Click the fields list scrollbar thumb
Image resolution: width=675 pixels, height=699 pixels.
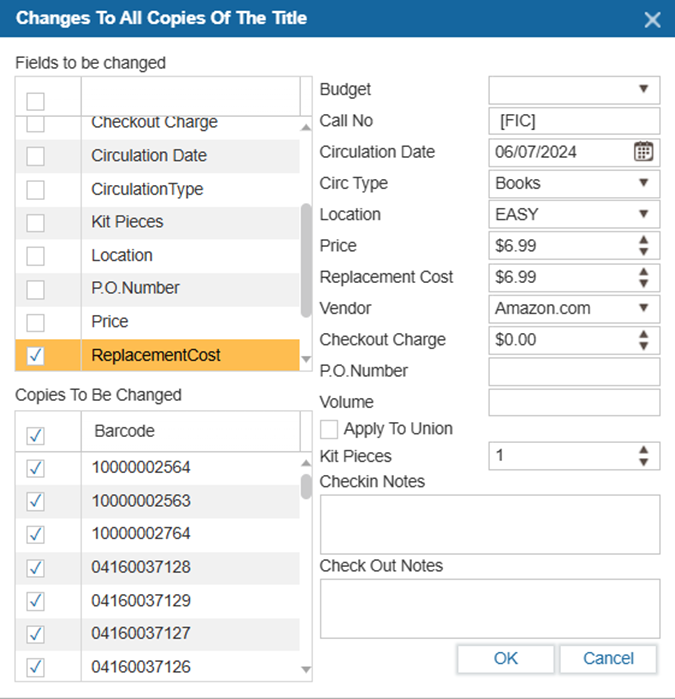point(306,260)
